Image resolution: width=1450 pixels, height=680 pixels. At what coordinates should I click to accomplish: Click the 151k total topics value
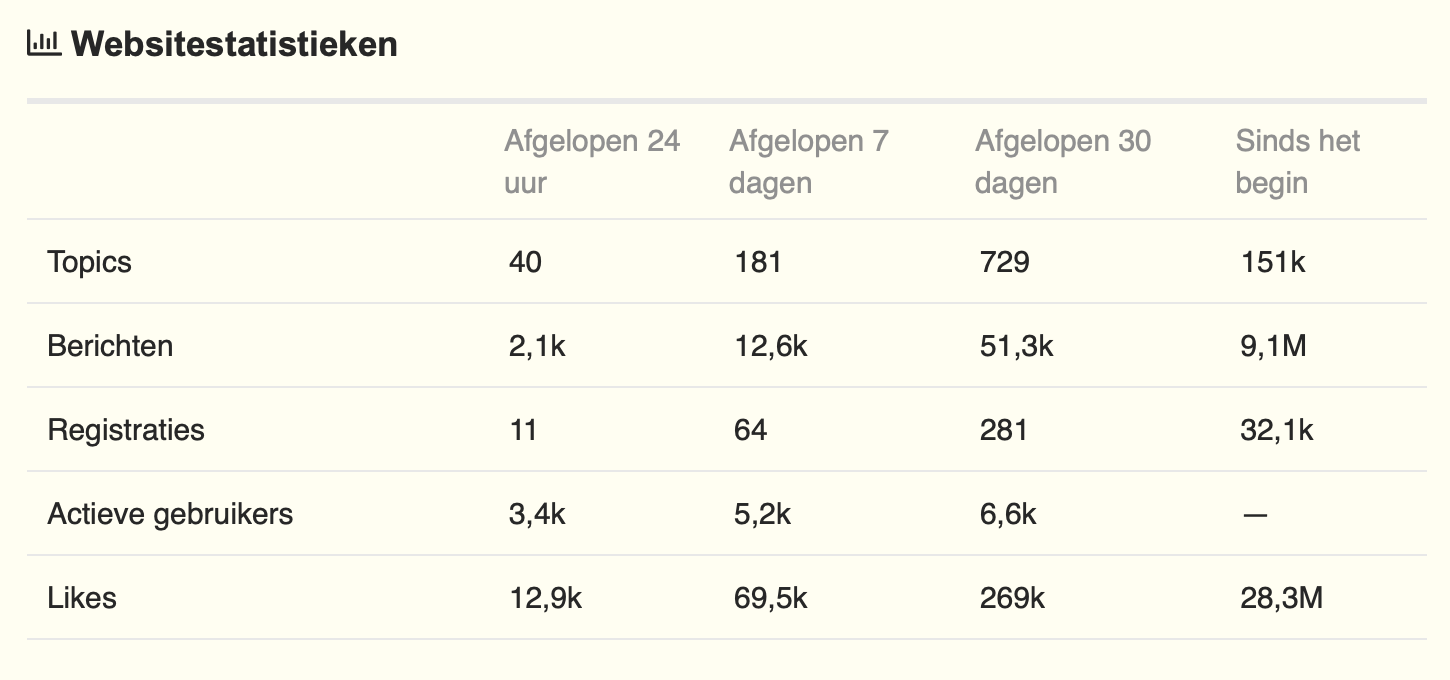[x=1272, y=262]
